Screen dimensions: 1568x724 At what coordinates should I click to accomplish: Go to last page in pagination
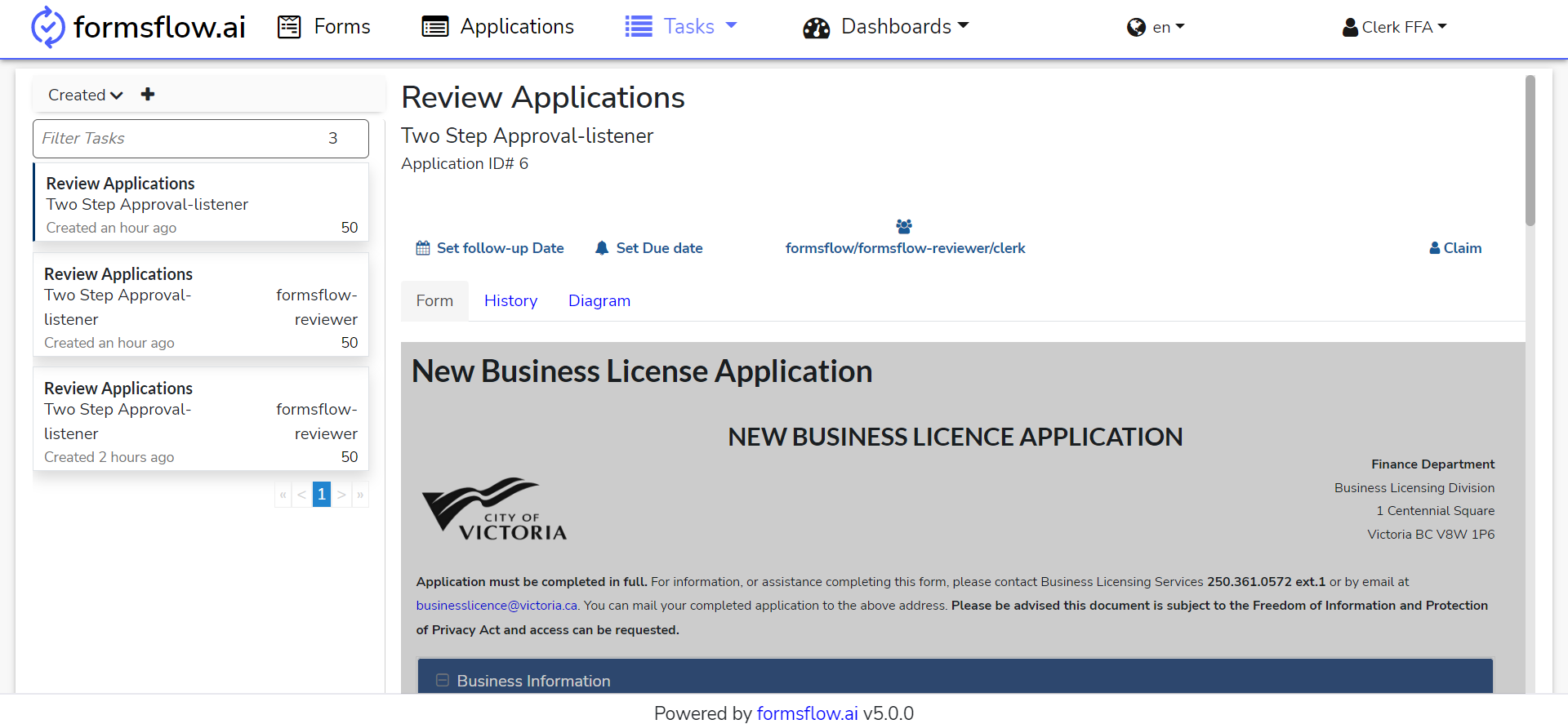click(x=360, y=495)
